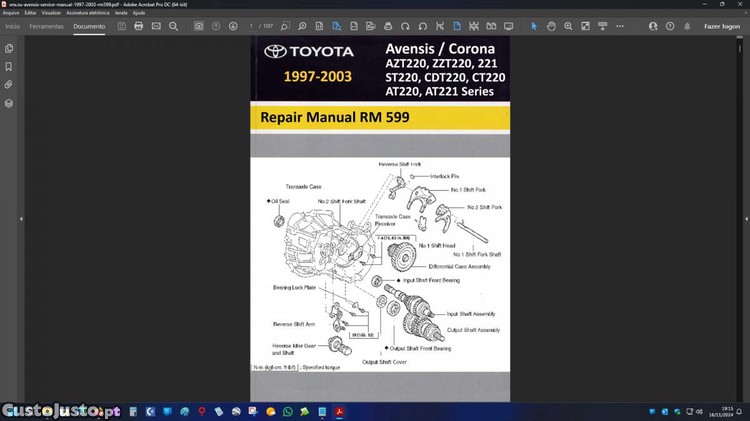The width and height of the screenshot is (750, 421).
Task: Go to previous page with up arrow
Action: point(216,26)
